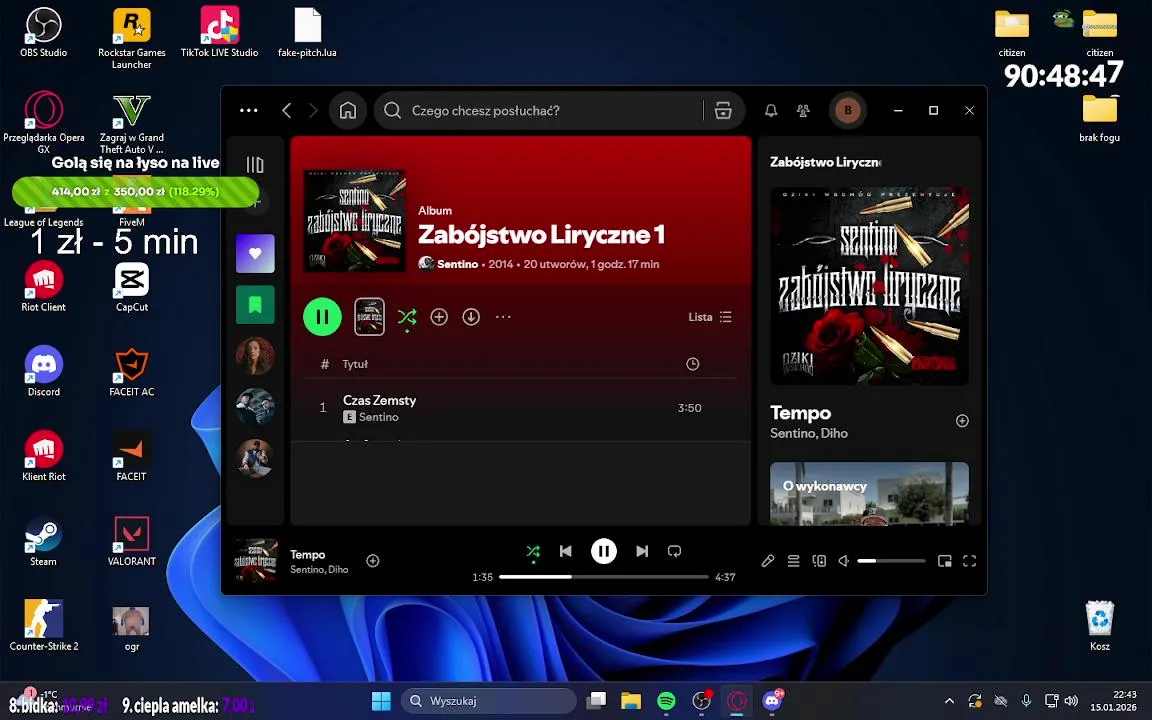Toggle shuffle in bottom player controls
This screenshot has height=720, width=1152.
(533, 552)
